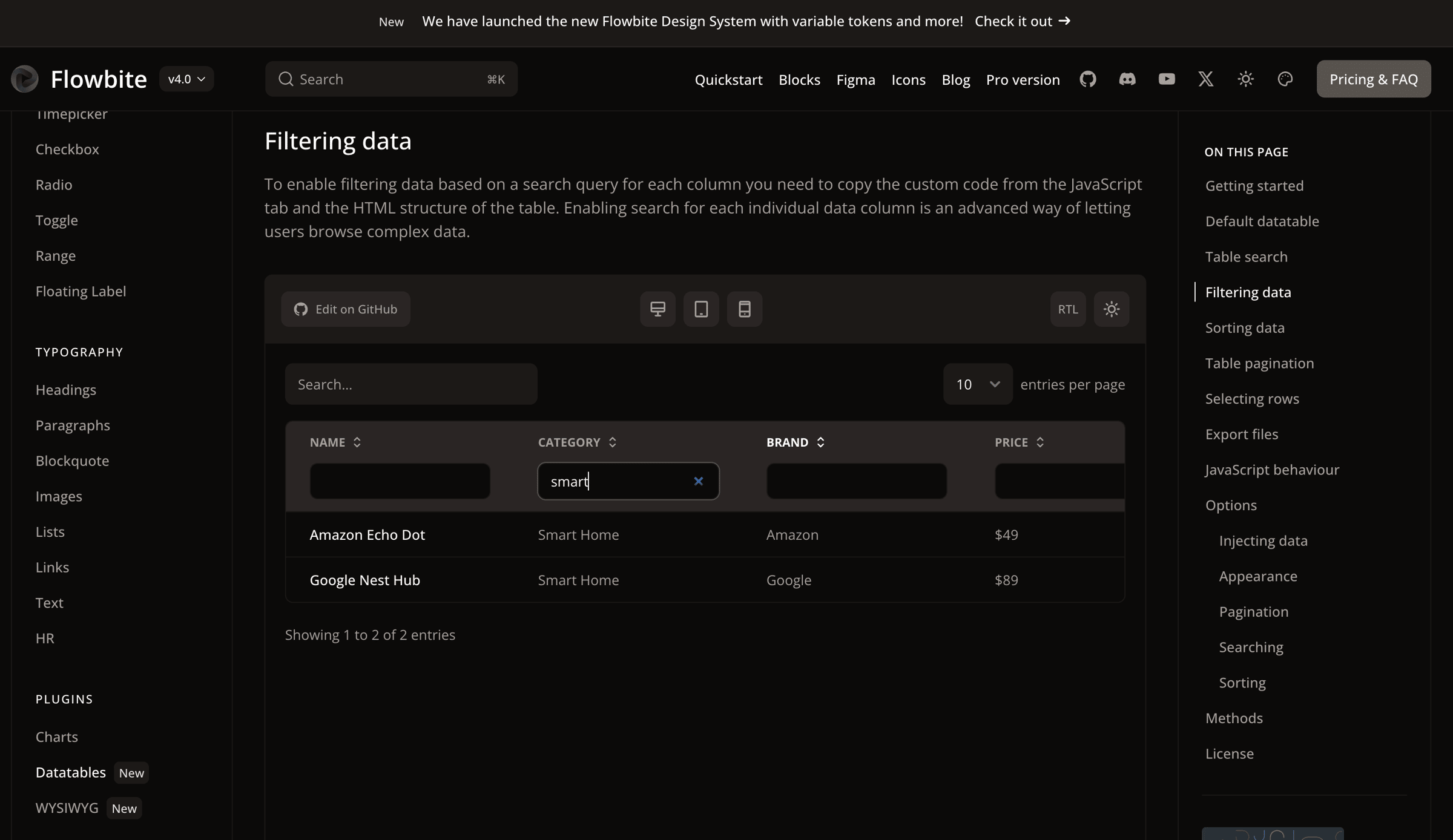Toggle the RTL direction in preview
Screen dimensions: 1453x840
1068,309
